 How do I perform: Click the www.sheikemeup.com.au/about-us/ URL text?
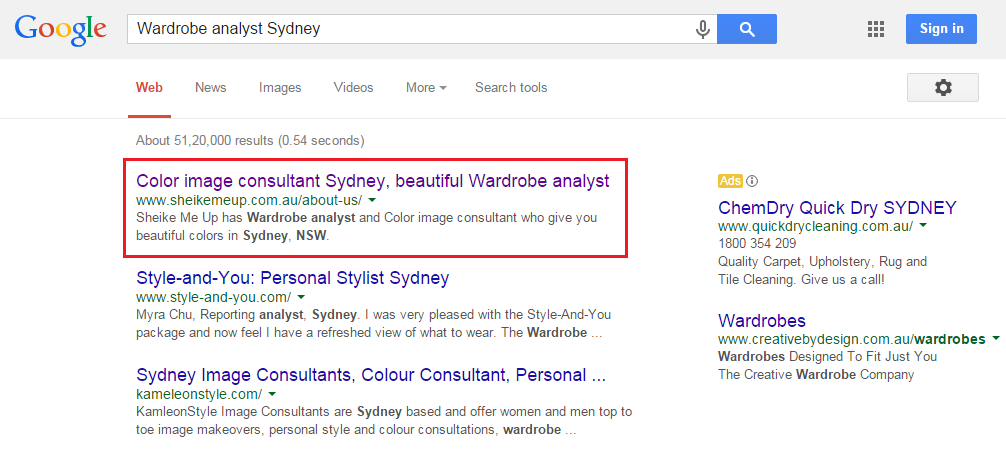pyautogui.click(x=249, y=199)
